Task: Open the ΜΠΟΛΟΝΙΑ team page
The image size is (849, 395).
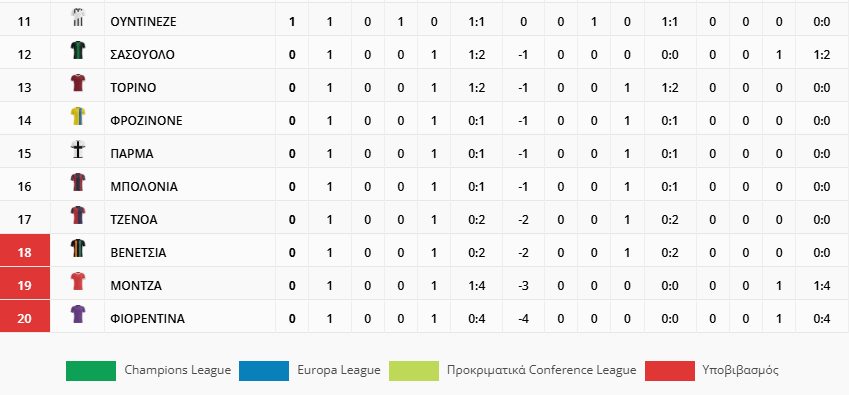Action: 143,187
